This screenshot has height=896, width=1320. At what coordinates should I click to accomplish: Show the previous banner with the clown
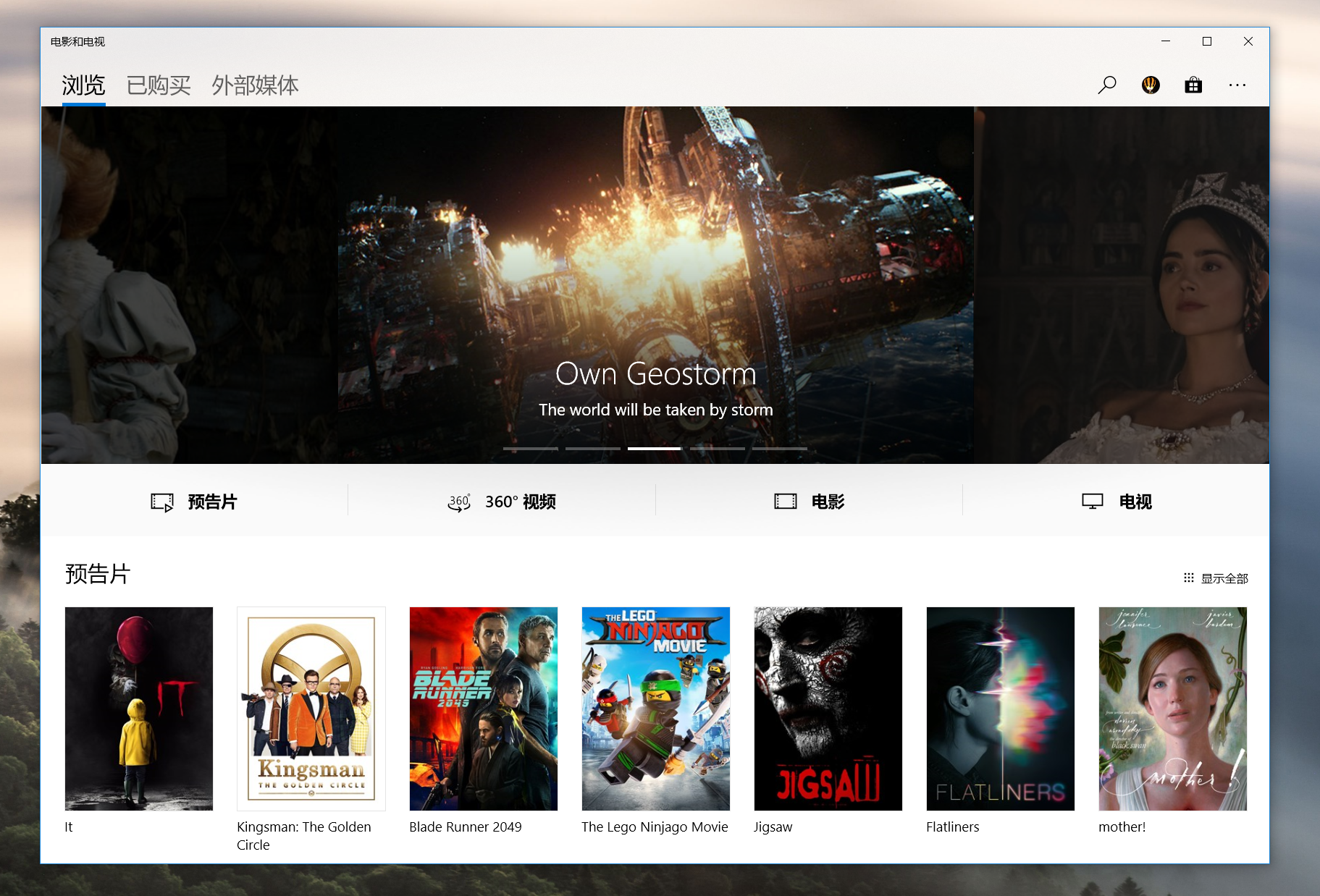pos(189,285)
